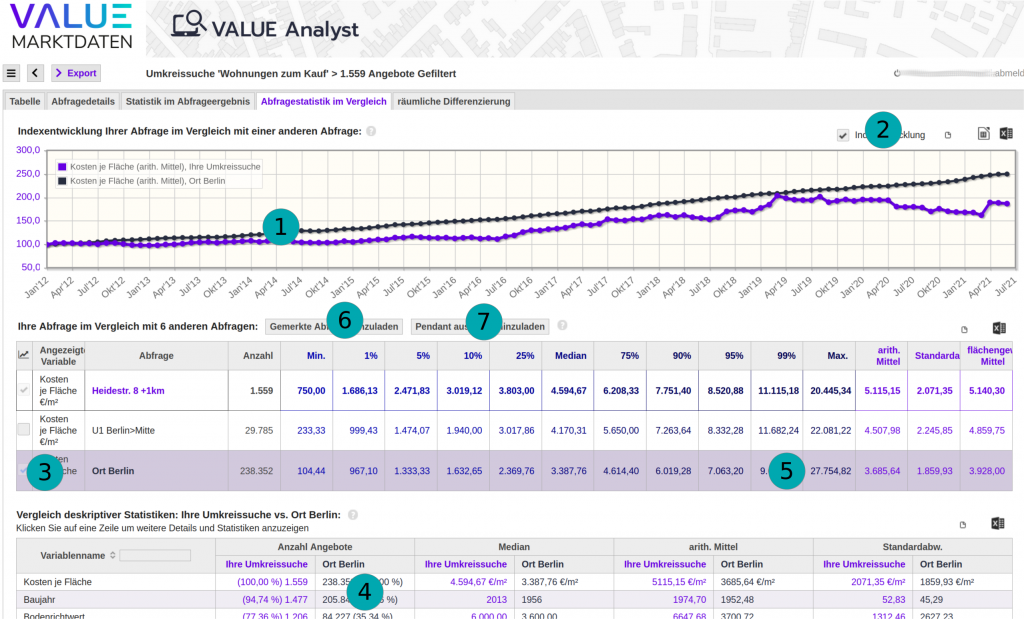Click the Pendant hinzuladen button
Screen dimensions: 1024x619
click(x=480, y=326)
